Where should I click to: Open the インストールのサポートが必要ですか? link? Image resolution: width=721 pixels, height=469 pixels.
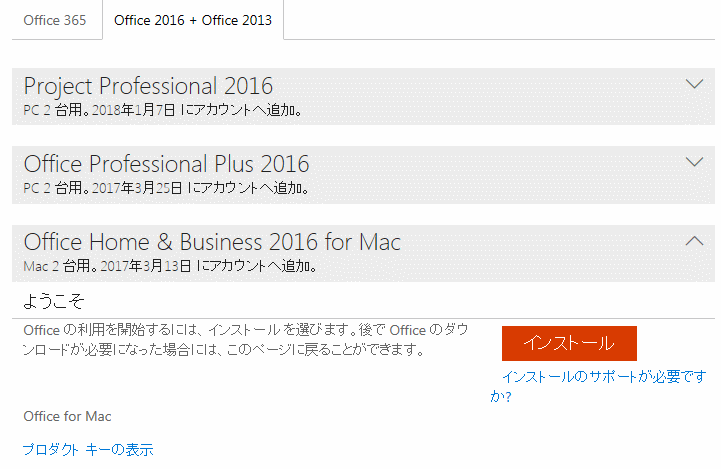point(598,386)
